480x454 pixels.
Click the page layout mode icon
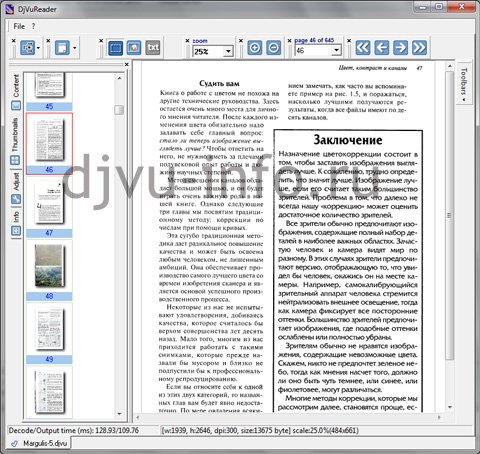27,48
